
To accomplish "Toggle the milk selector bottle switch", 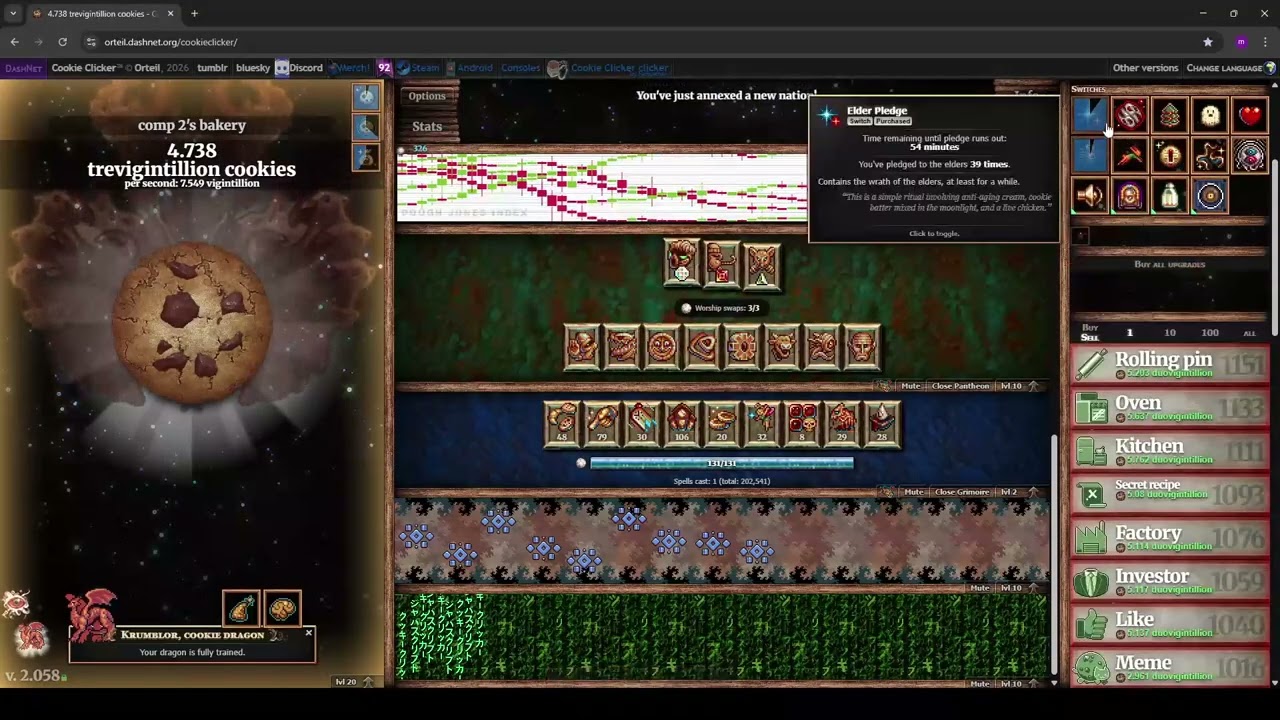I will click(x=1170, y=196).
